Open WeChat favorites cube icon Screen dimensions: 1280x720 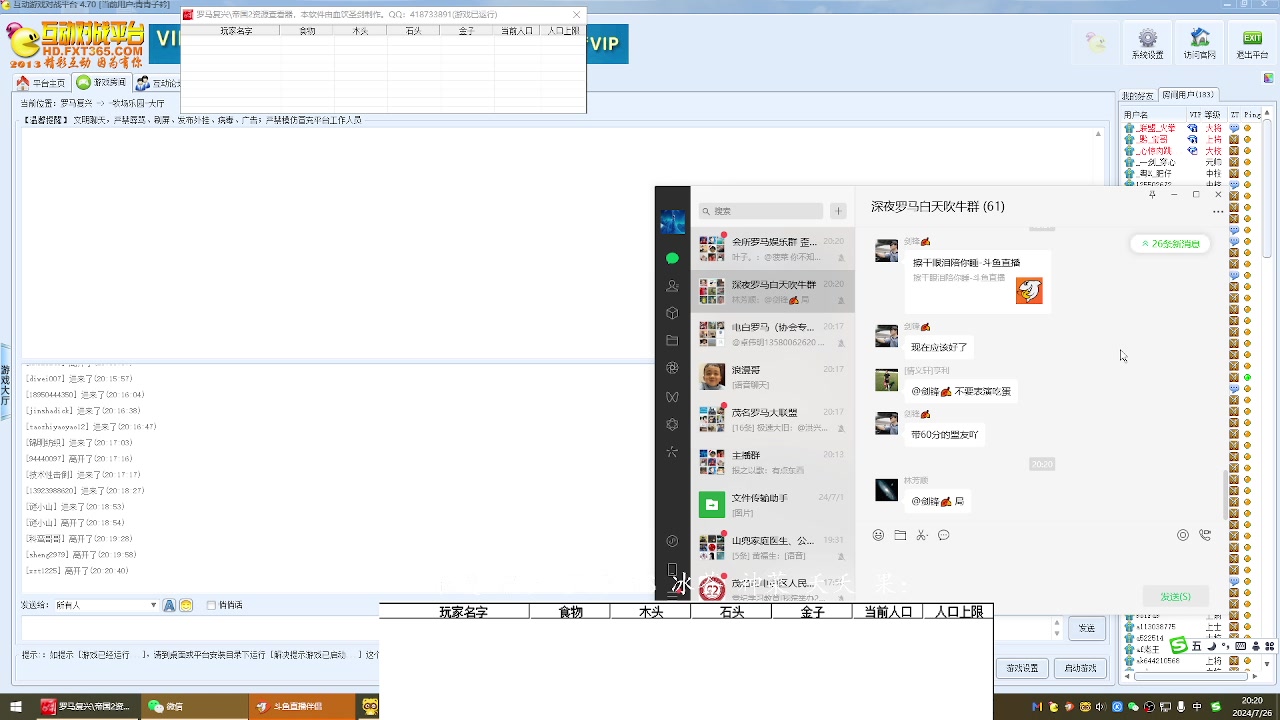tap(672, 313)
